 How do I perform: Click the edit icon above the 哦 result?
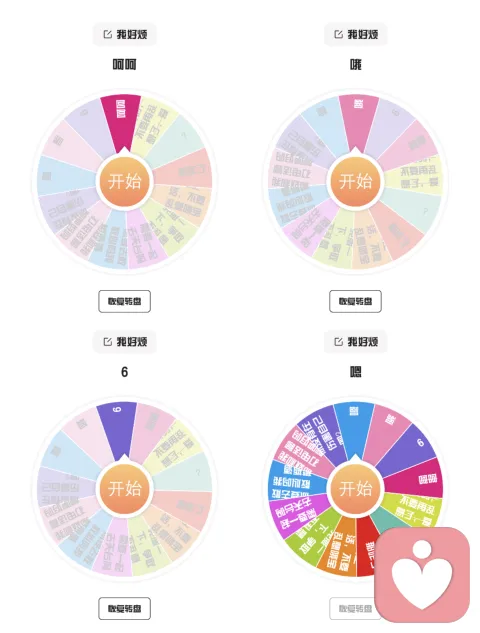pos(338,34)
